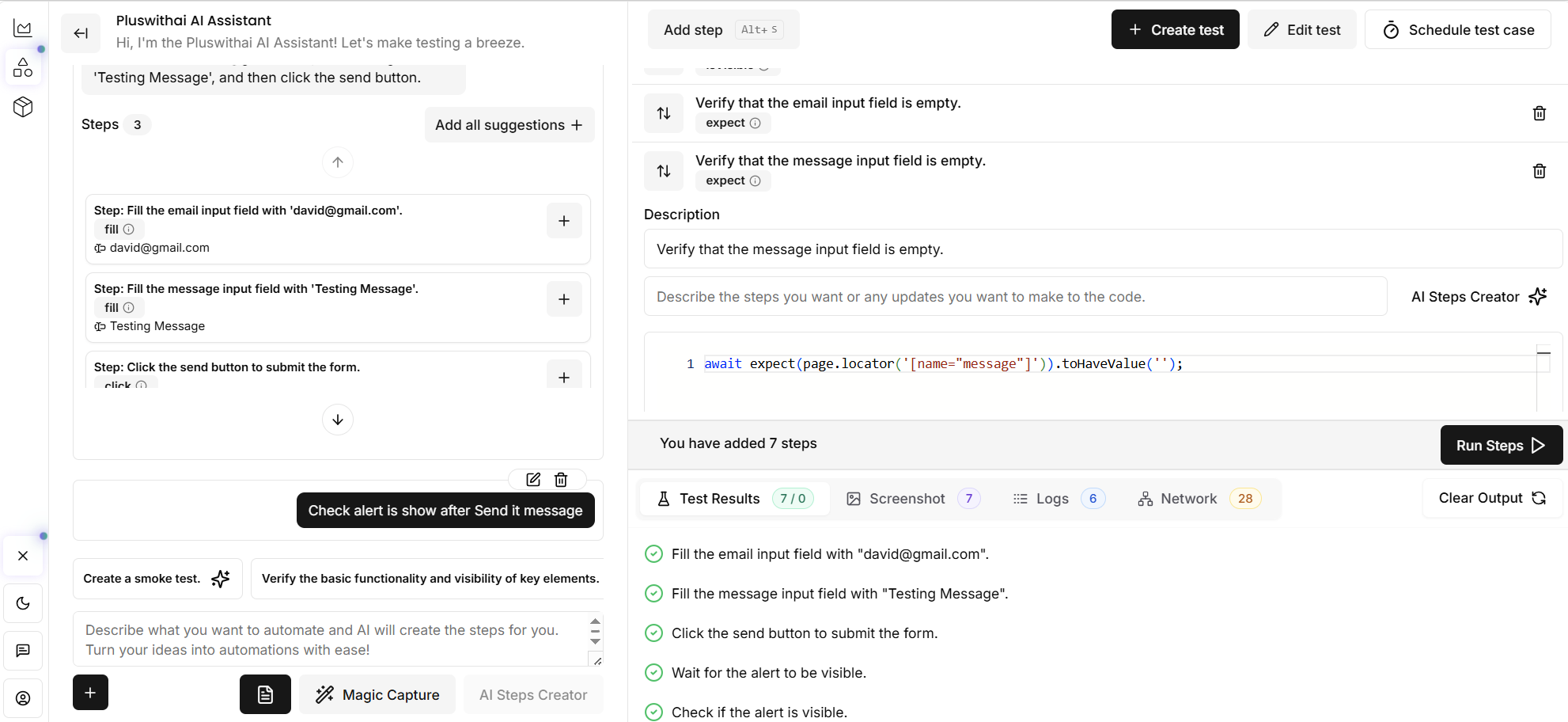Open the analytics dashboard icon in the sidebar

pyautogui.click(x=23, y=27)
